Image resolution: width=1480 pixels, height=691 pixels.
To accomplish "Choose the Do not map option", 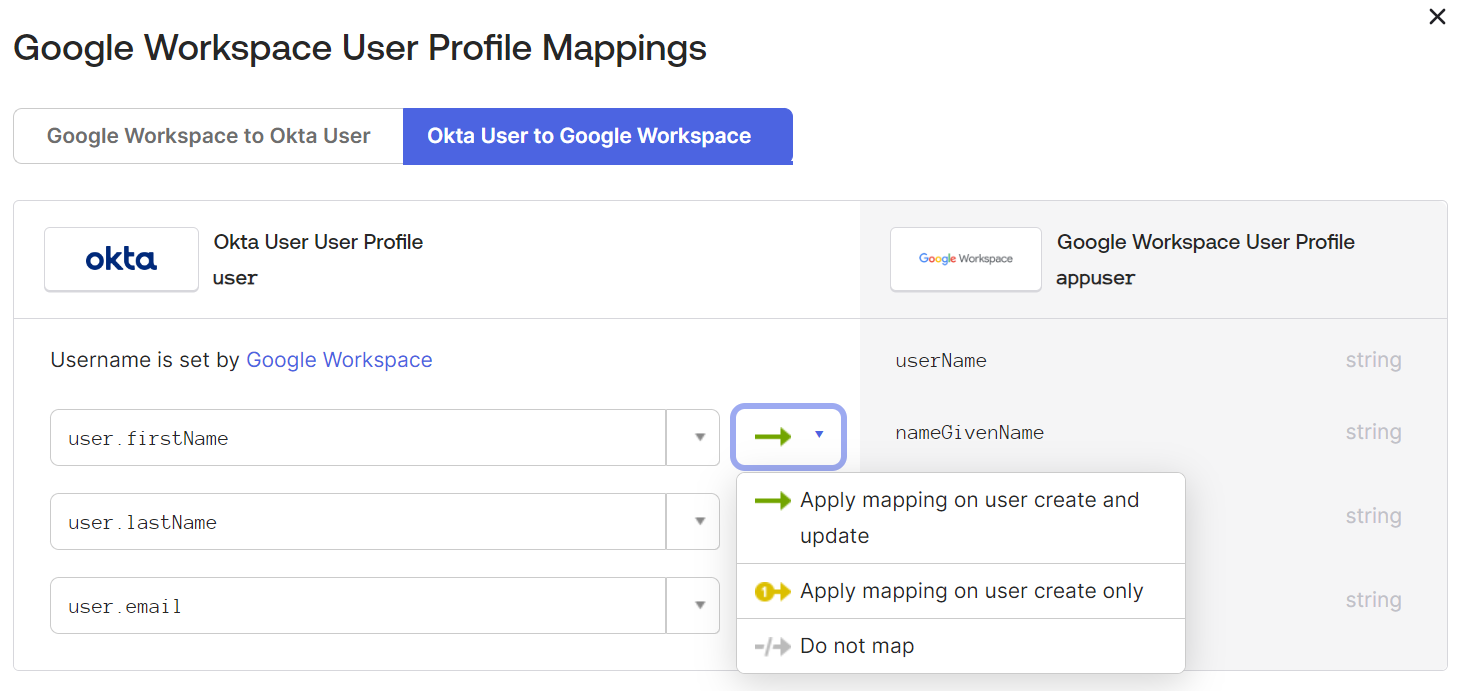I will coord(857,646).
